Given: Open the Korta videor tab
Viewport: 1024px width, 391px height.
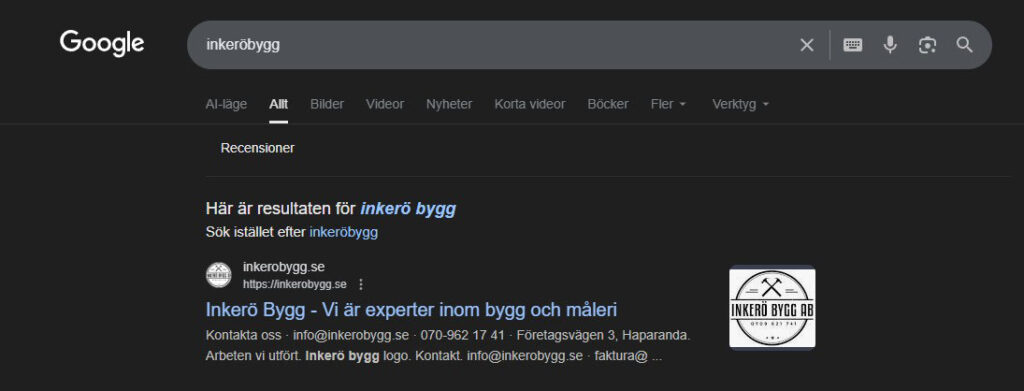Looking at the screenshot, I should pos(530,104).
